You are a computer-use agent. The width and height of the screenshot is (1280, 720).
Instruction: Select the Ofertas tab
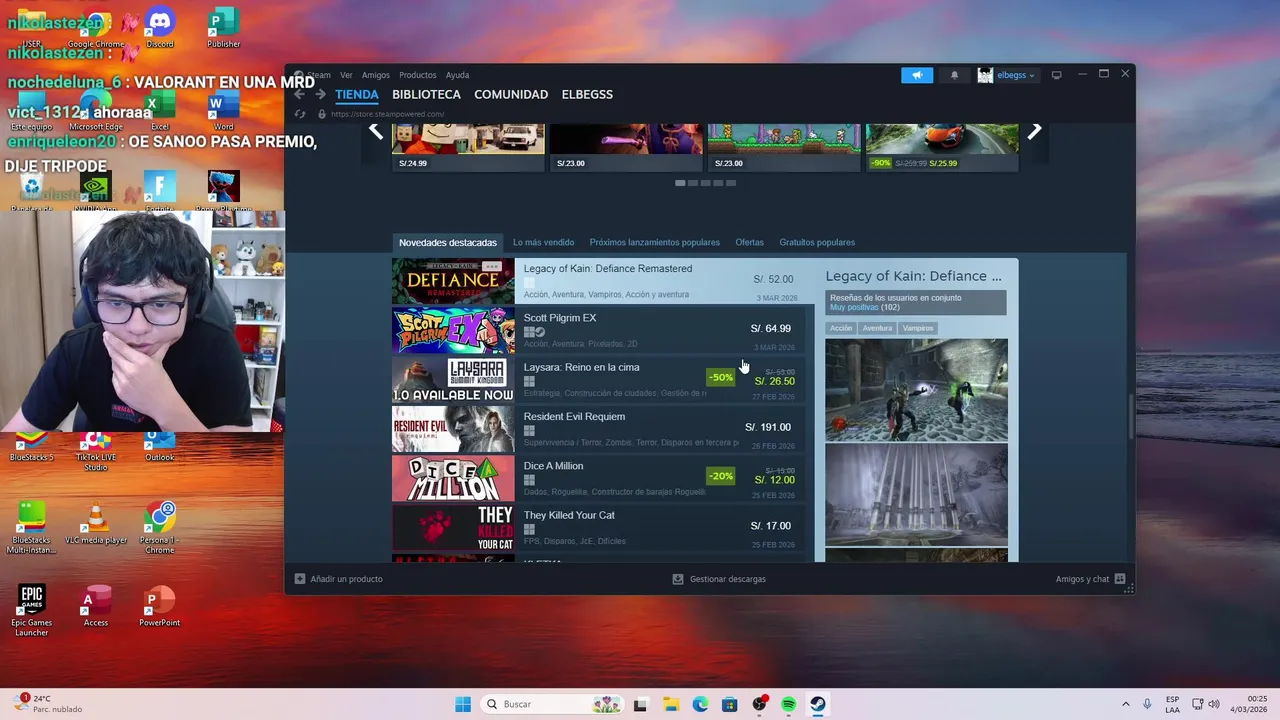(749, 242)
